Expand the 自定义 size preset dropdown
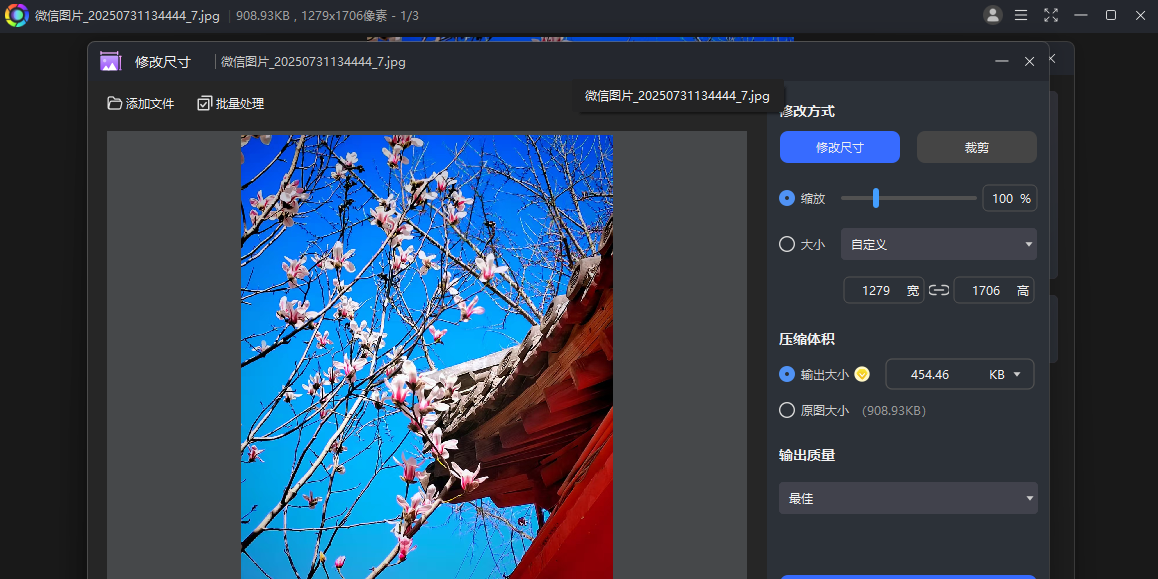 pyautogui.click(x=938, y=244)
